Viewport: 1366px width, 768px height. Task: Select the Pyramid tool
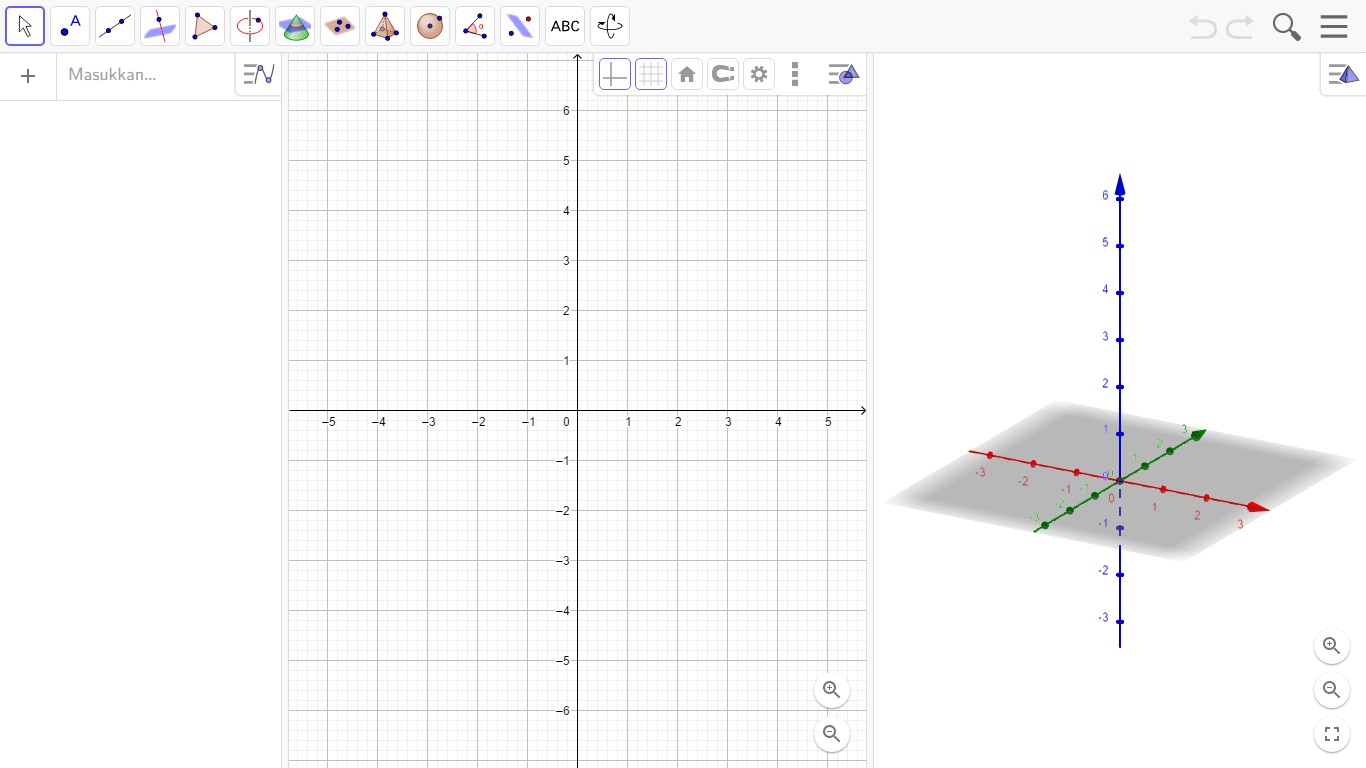click(384, 25)
